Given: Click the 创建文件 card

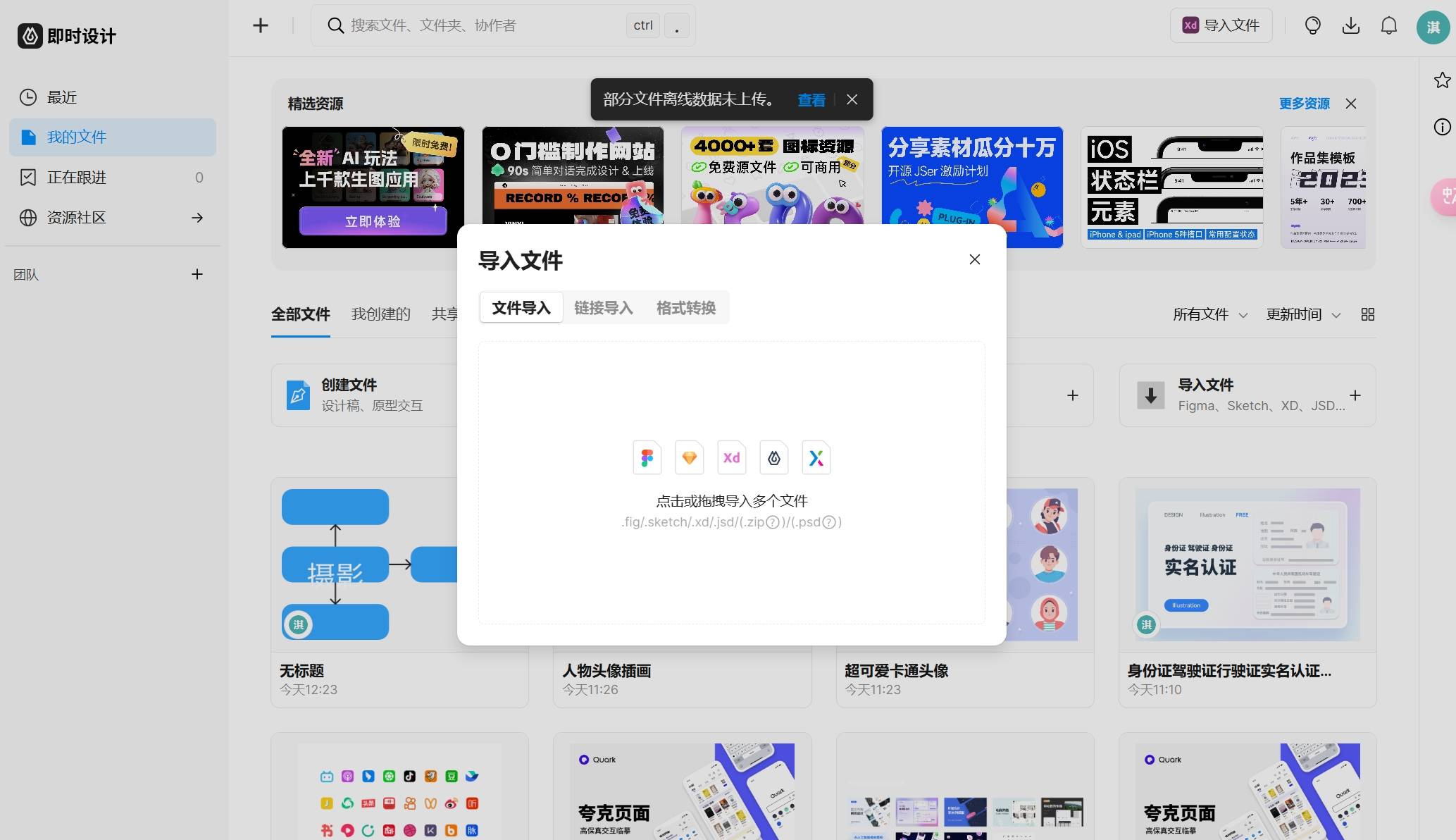Looking at the screenshot, I should [x=365, y=395].
